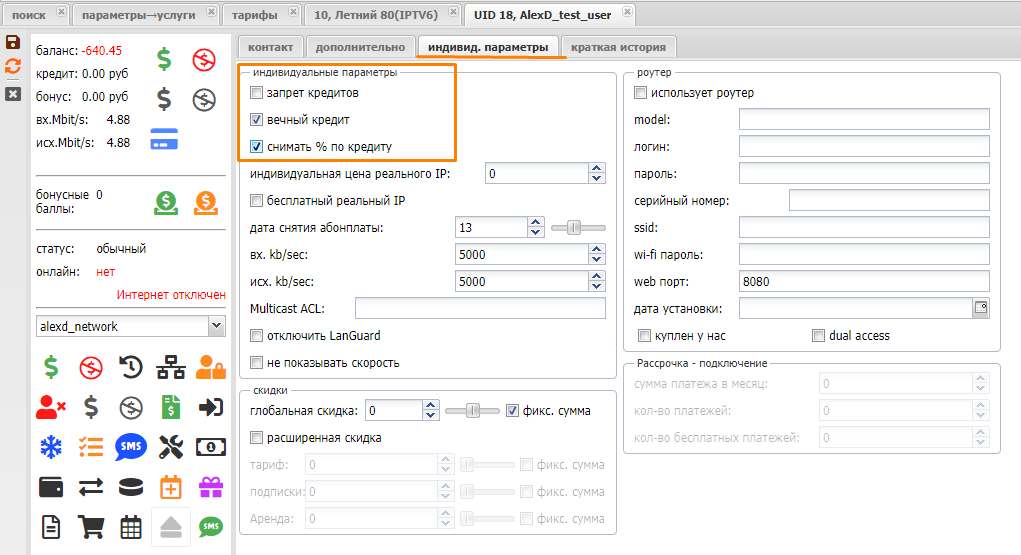Tick the 'использует роутер' checkbox
The image size is (1021, 555).
tap(641, 93)
